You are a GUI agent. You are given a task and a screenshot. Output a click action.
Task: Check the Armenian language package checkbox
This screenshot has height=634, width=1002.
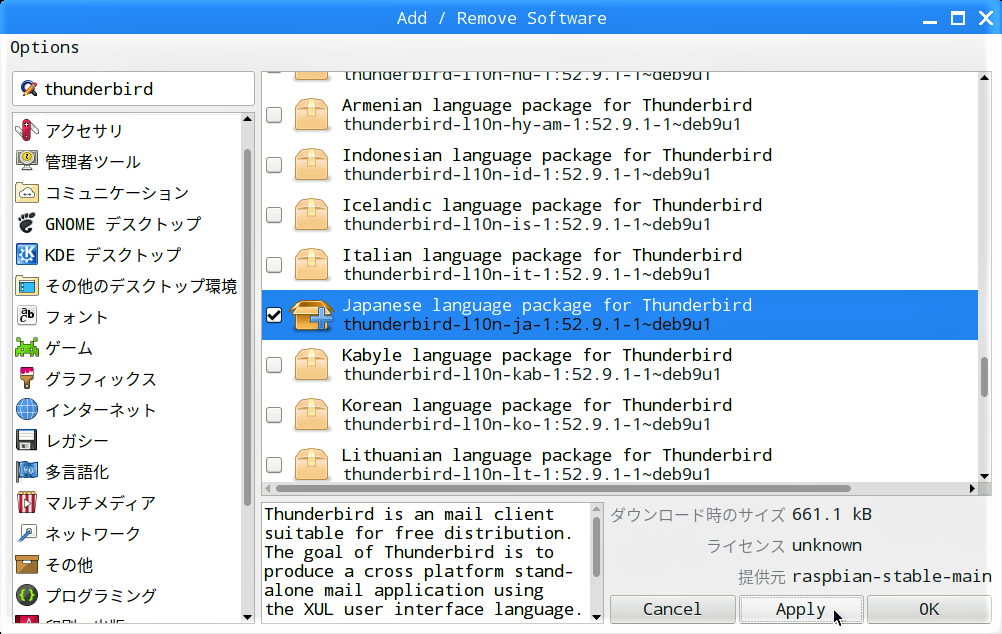[274, 114]
